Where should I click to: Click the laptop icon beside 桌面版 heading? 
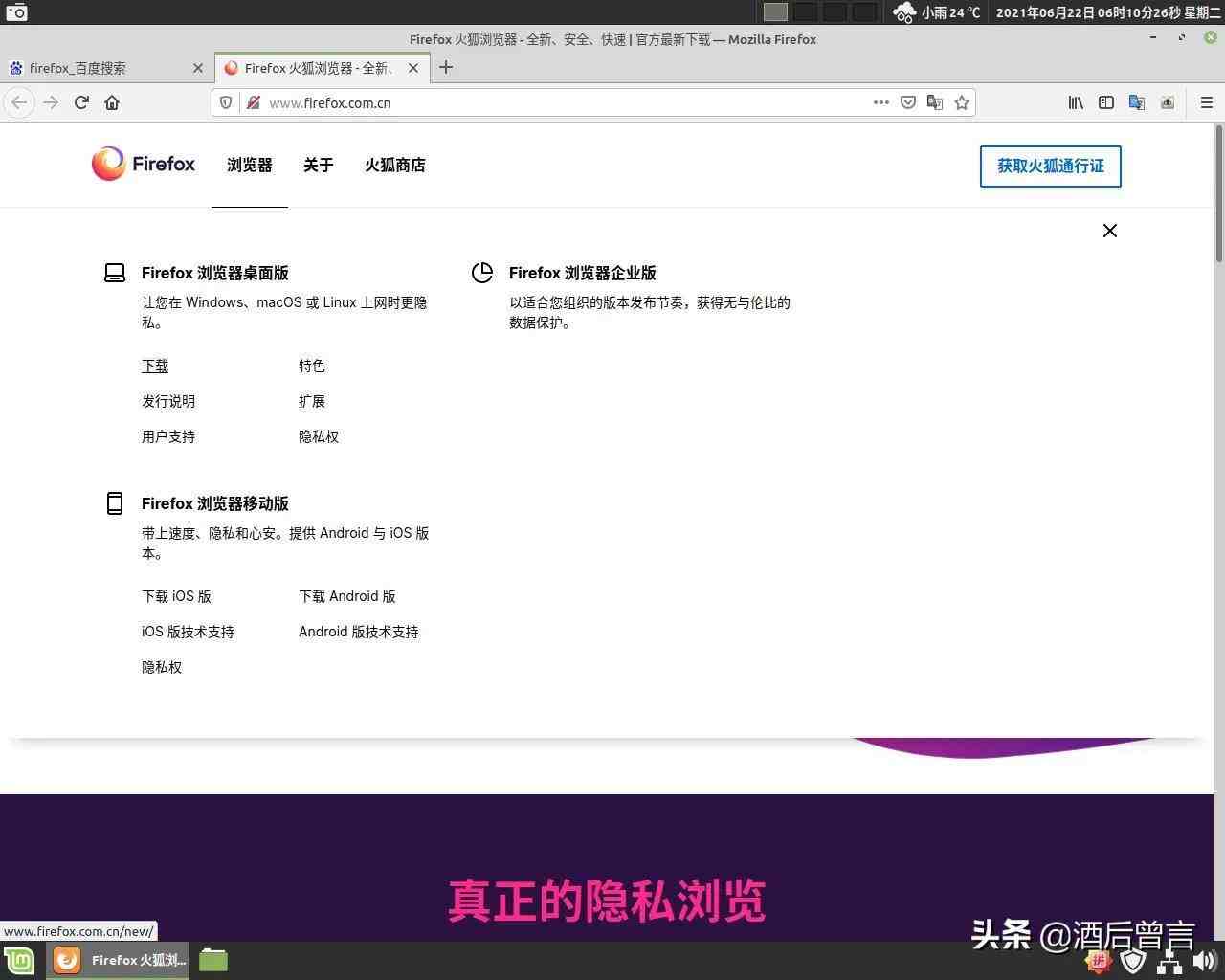[x=115, y=274]
